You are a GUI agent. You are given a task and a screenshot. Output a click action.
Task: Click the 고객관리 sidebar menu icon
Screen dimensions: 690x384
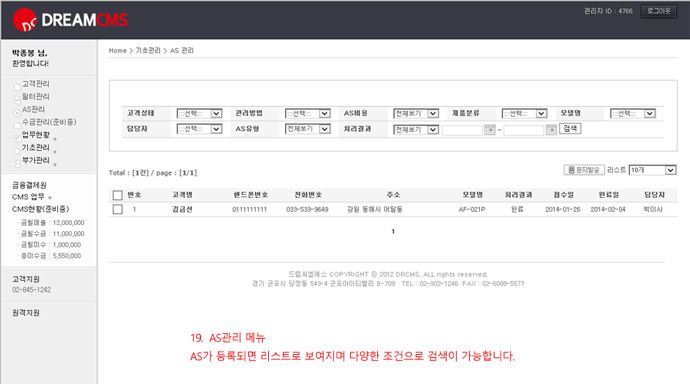[x=17, y=86]
